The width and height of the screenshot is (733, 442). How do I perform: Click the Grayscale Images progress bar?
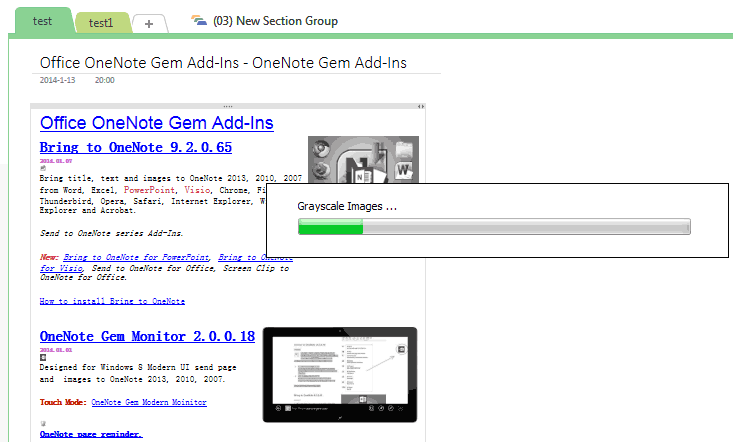pyautogui.click(x=494, y=227)
